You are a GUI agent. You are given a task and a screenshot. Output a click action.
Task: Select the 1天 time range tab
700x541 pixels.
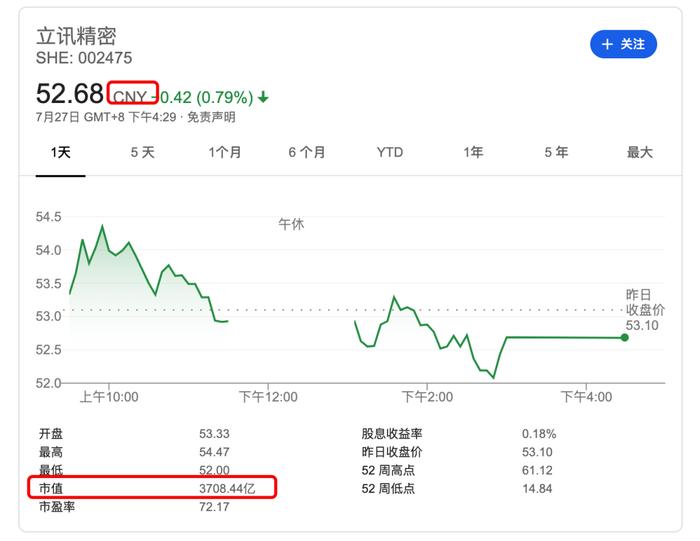[60, 153]
